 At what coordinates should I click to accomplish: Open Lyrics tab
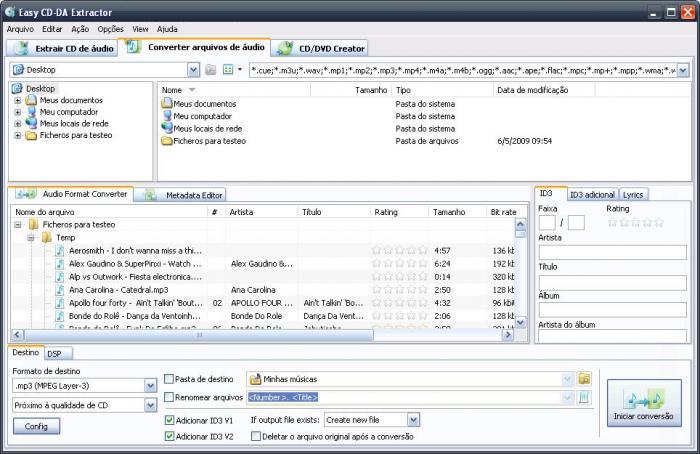tap(633, 195)
